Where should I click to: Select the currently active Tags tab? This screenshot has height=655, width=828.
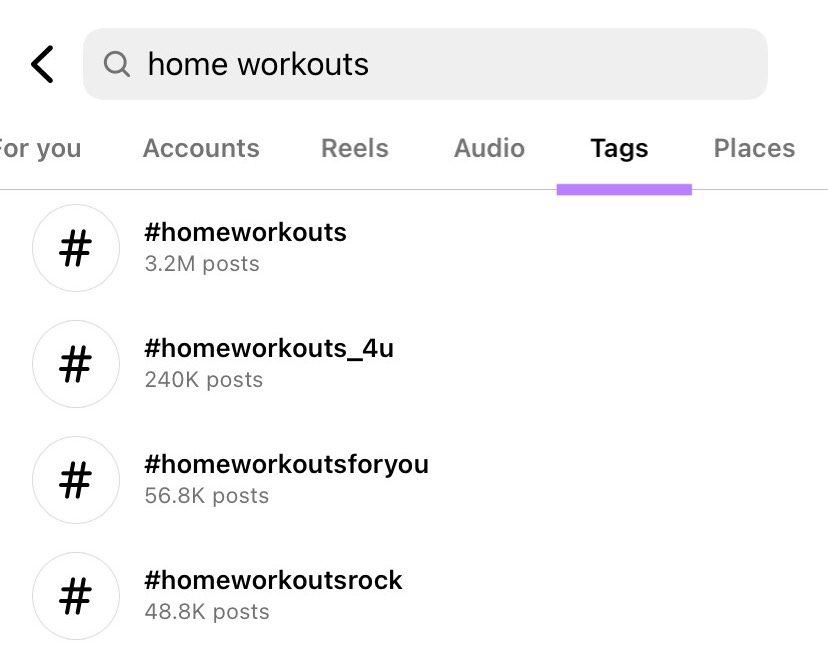click(619, 147)
